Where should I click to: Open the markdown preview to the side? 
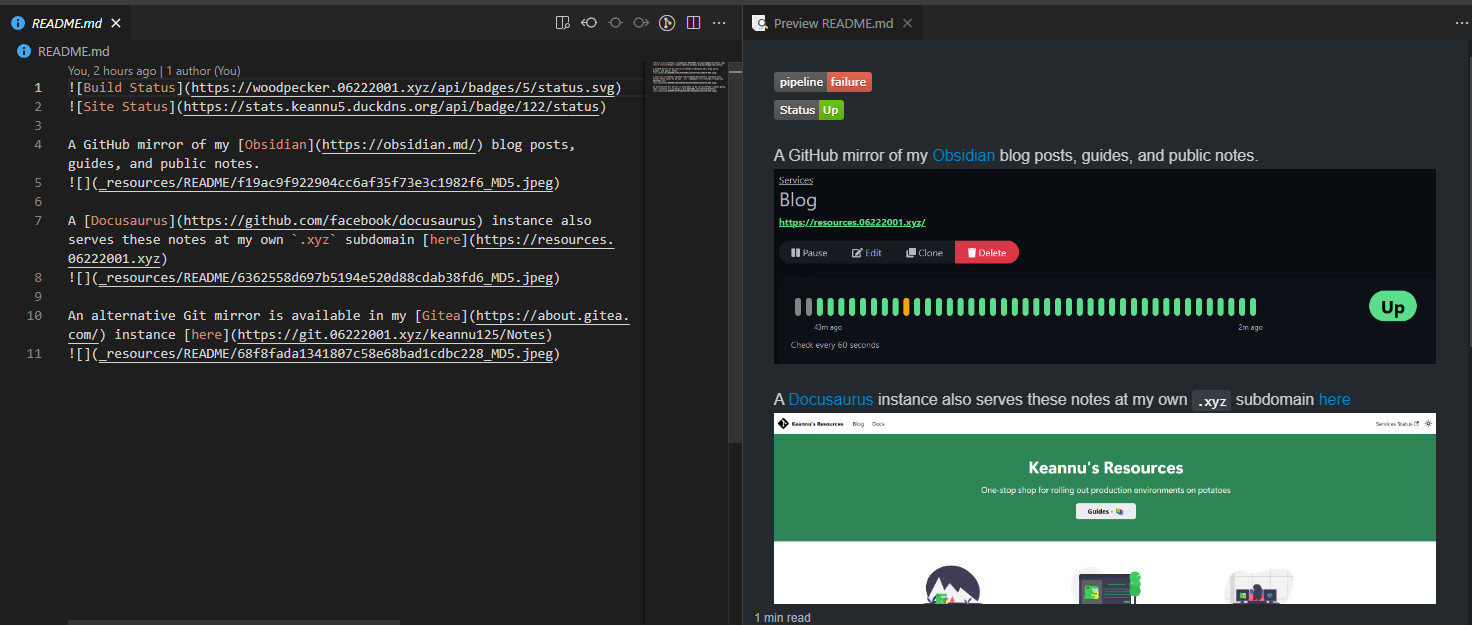(563, 23)
